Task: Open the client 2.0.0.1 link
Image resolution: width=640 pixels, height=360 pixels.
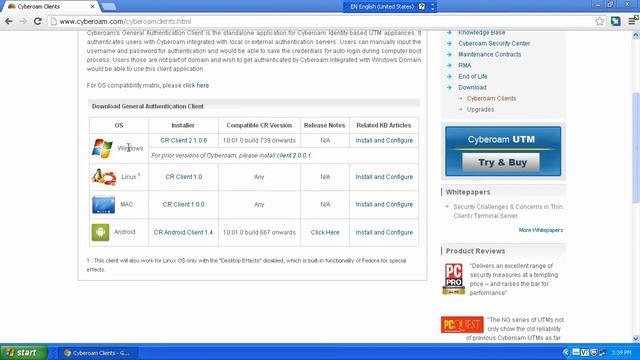Action: click(294, 156)
